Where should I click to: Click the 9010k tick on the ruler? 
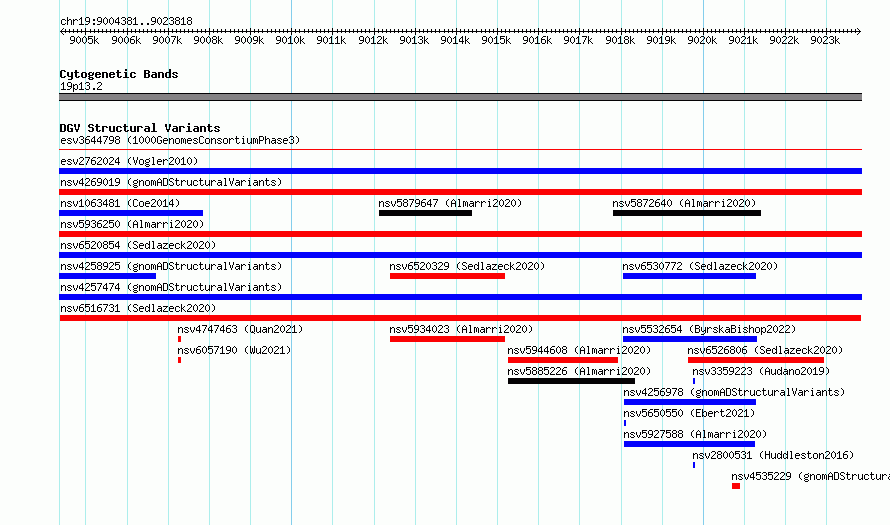point(290,40)
